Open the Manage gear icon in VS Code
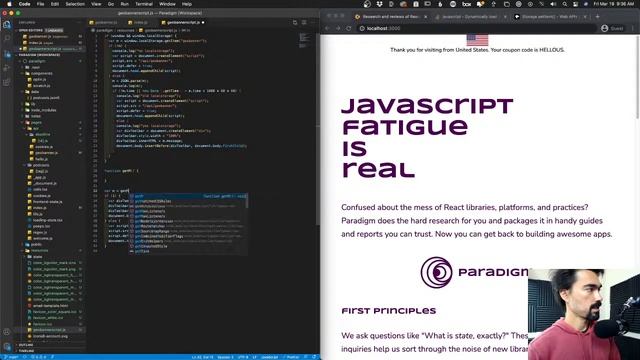The width and height of the screenshot is (640, 360). pyautogui.click(x=7, y=347)
